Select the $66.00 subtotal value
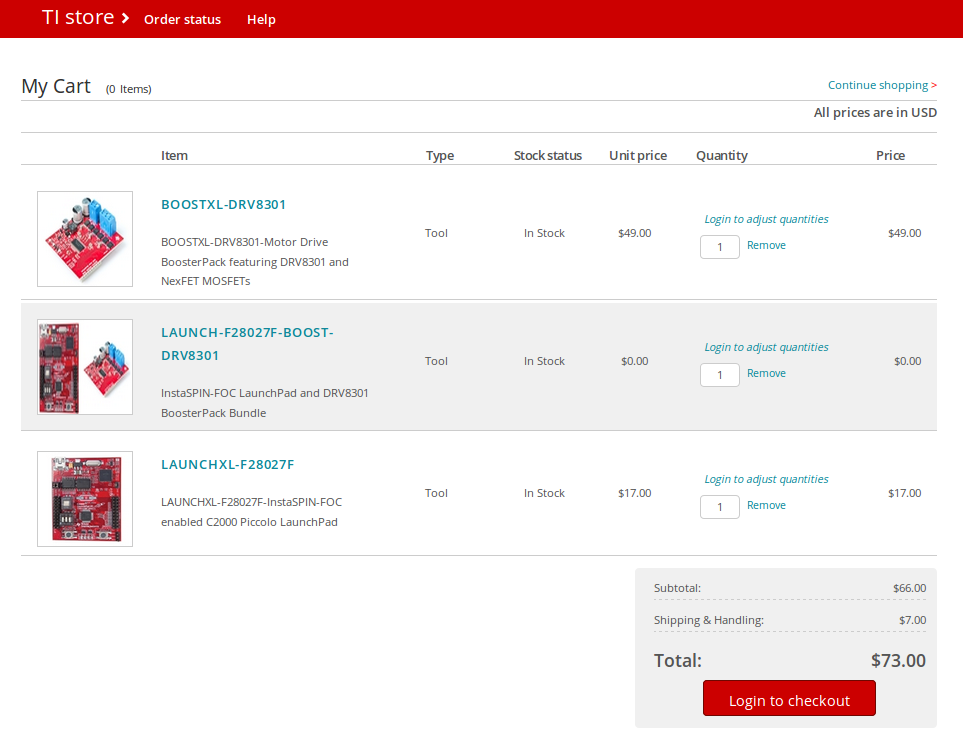 pyautogui.click(x=909, y=588)
